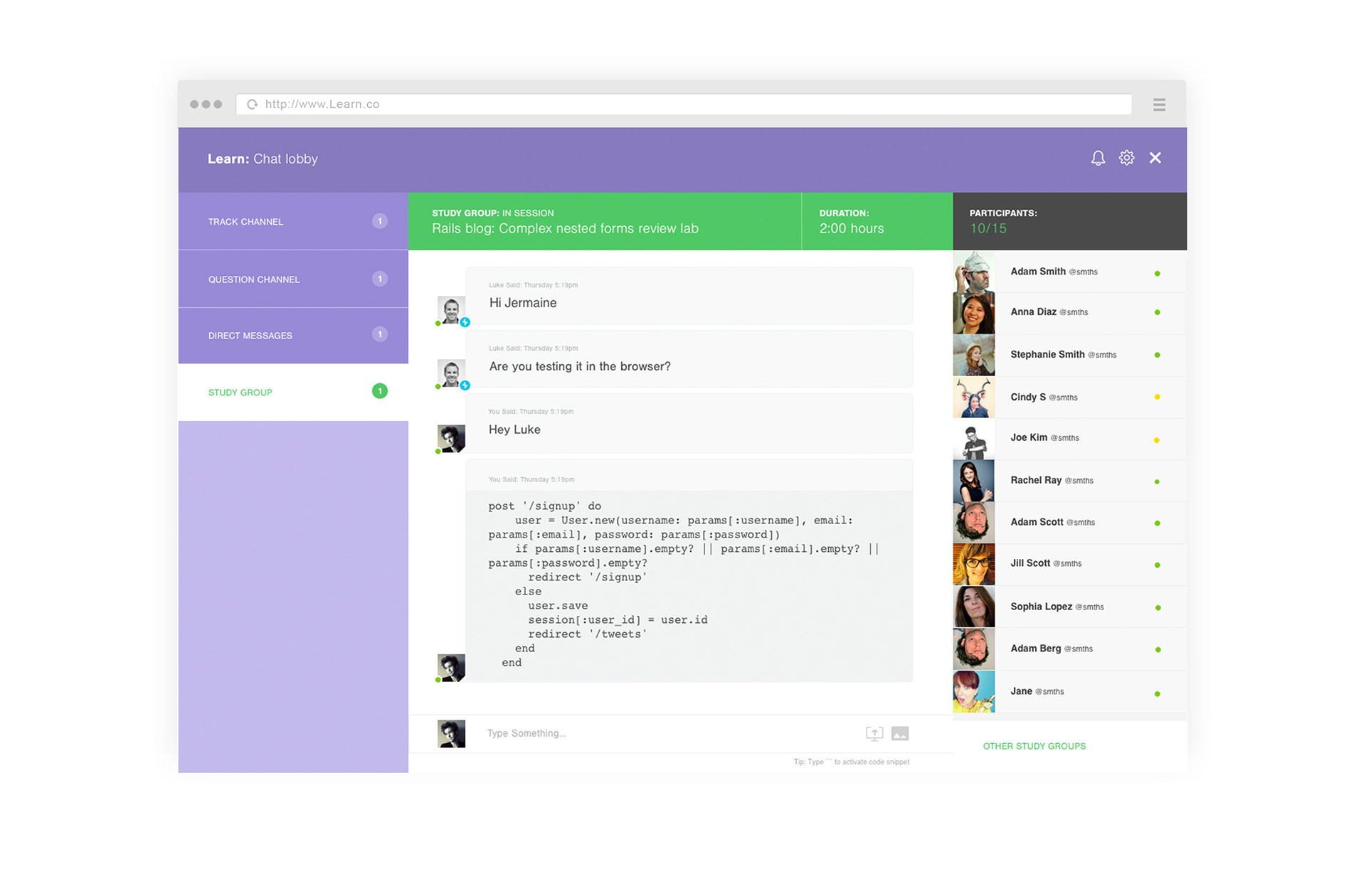Close the chat lobby with X icon

pos(1155,158)
